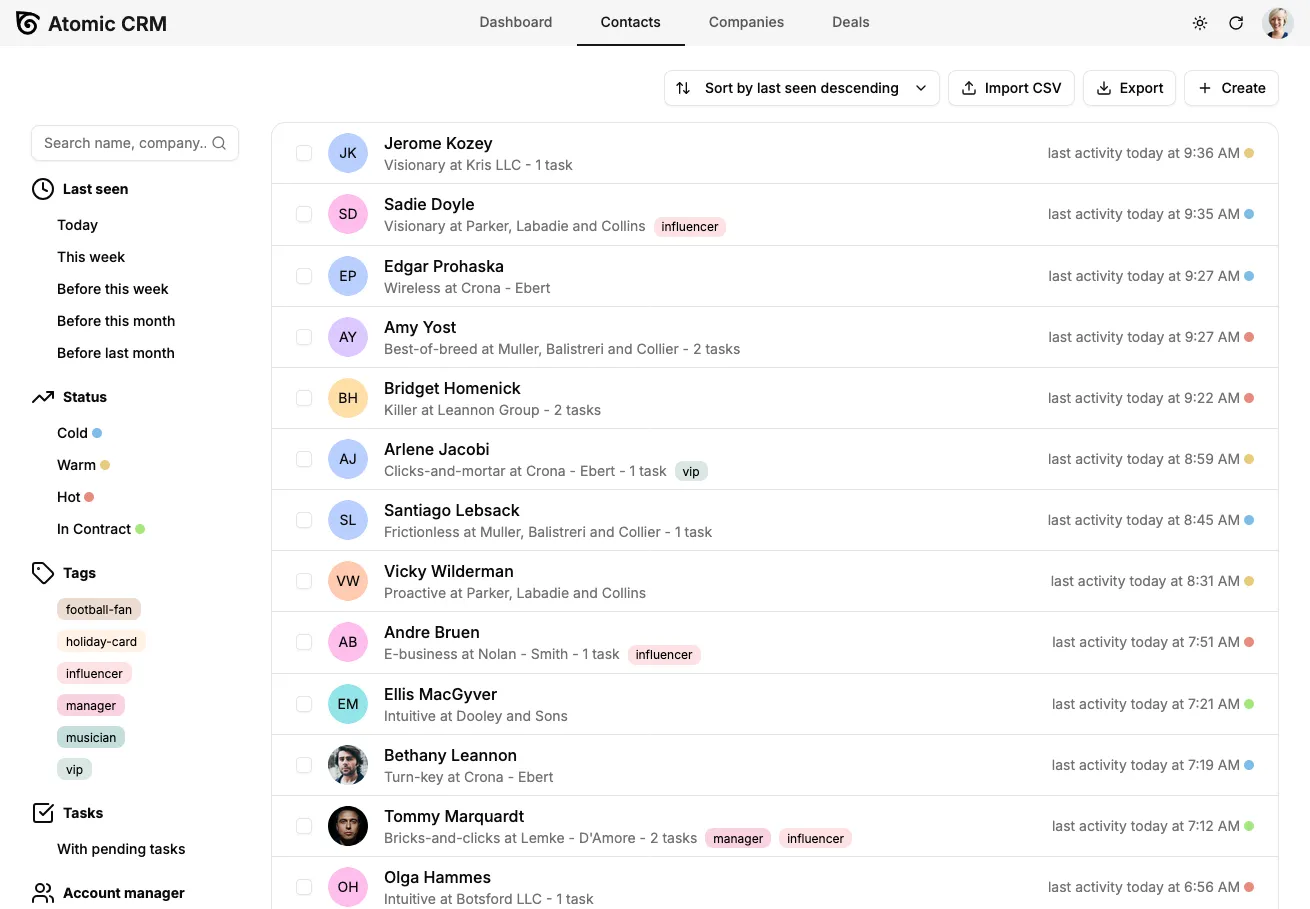Click the magnifier icon in search box
Screen dimensions: 1310x909
(219, 143)
